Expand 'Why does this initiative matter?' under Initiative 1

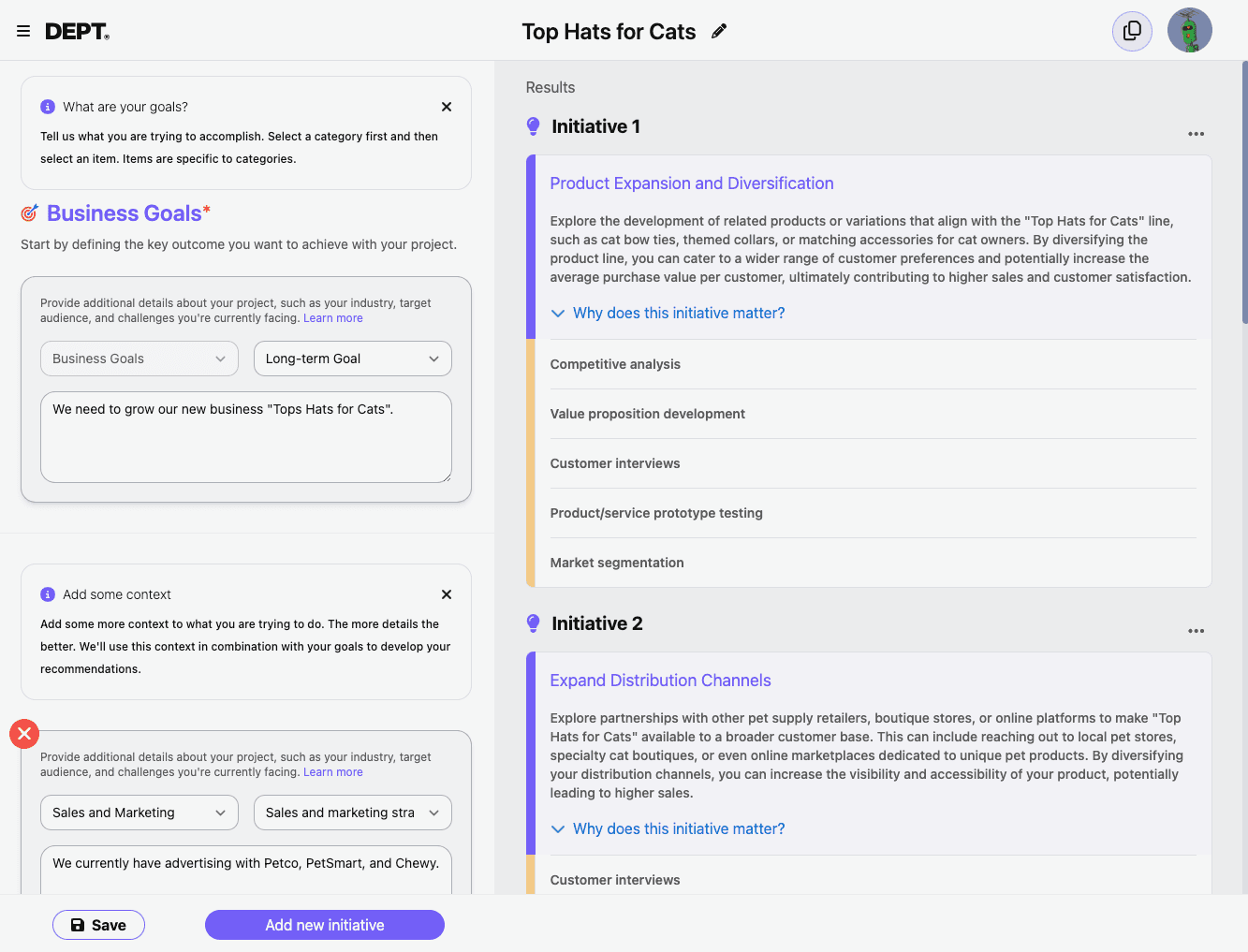coord(678,314)
